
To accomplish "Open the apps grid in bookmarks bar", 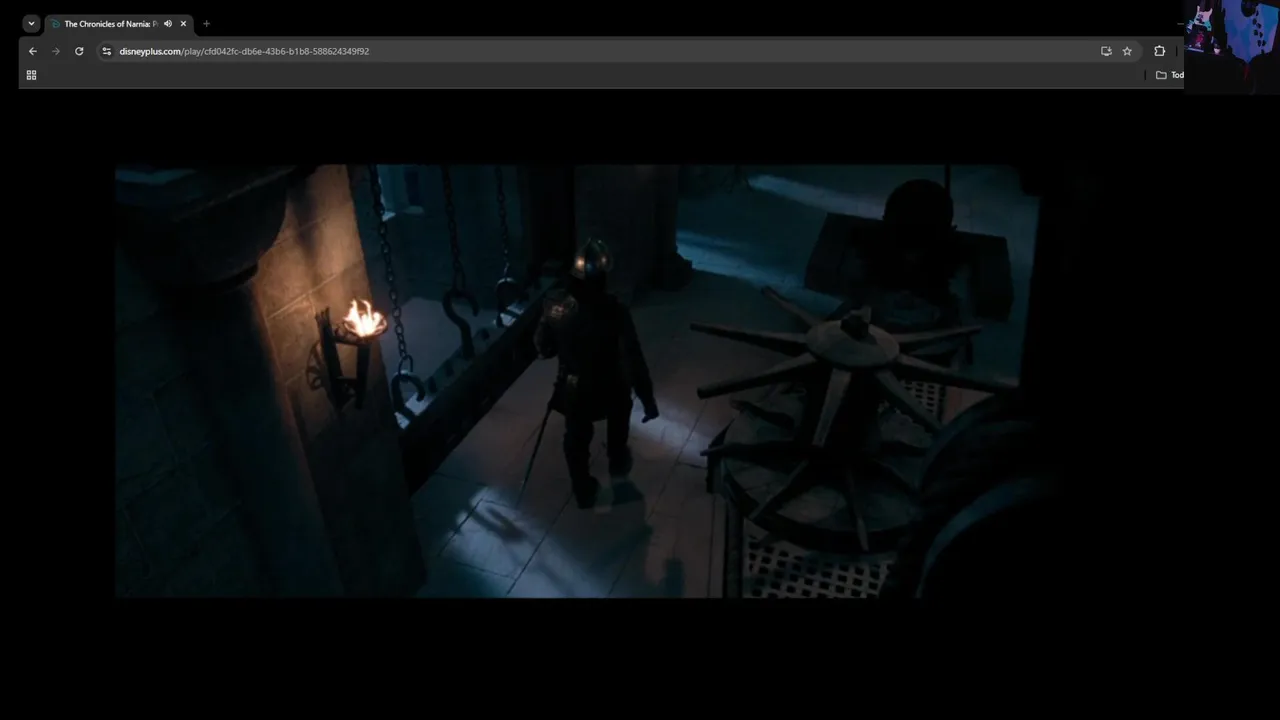I will pyautogui.click(x=31, y=75).
